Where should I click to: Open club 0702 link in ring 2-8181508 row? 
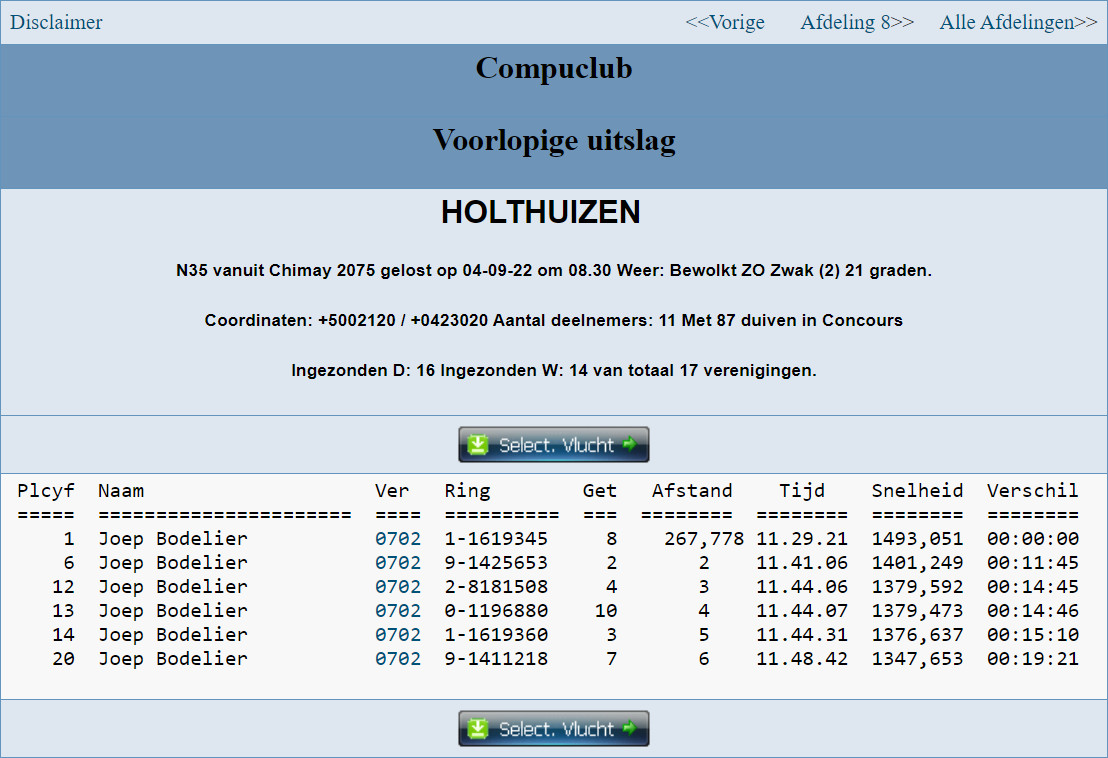[x=398, y=587]
